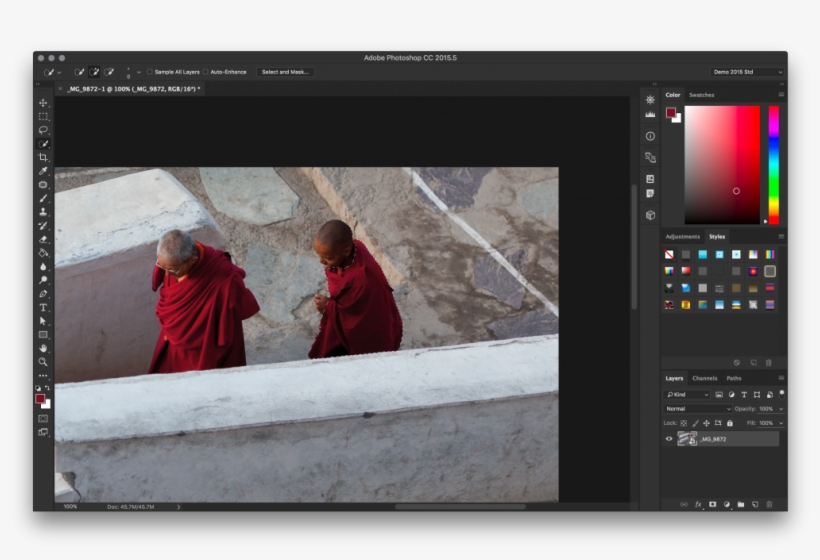Select the Horizontal Type tool
820x560 pixels.
(x=43, y=307)
